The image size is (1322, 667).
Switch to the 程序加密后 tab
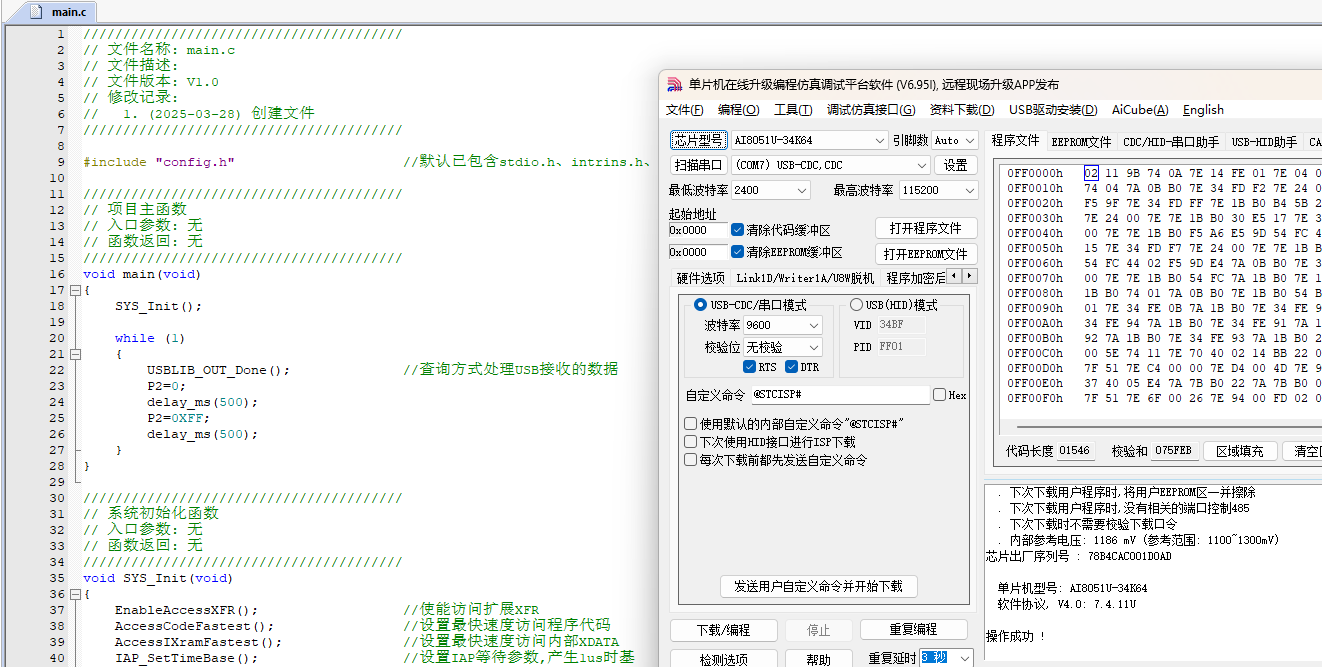(915, 277)
